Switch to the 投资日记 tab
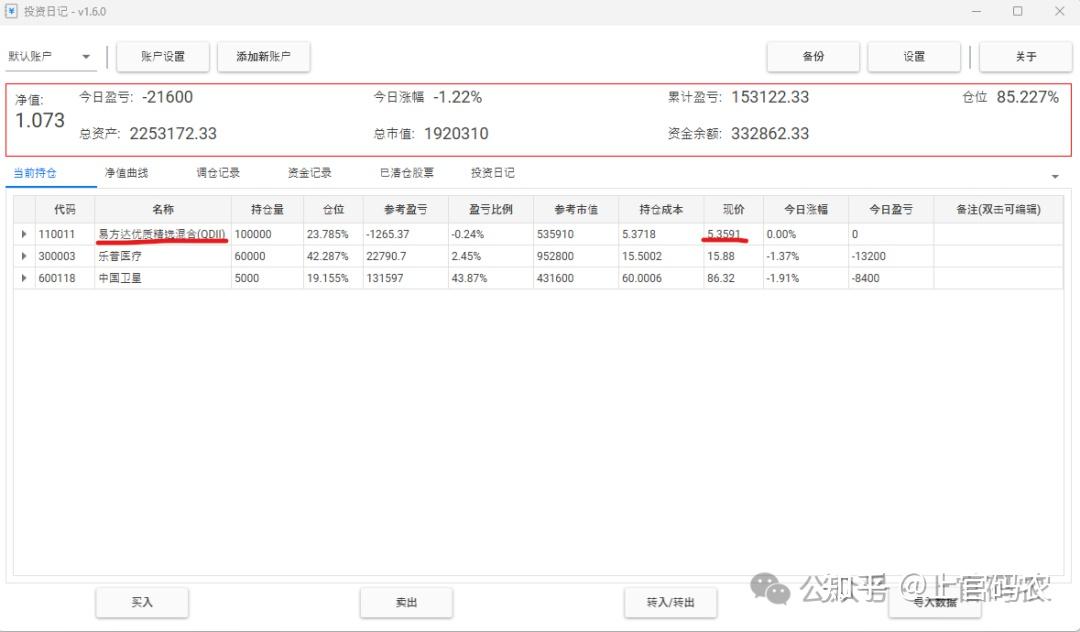 coord(491,172)
